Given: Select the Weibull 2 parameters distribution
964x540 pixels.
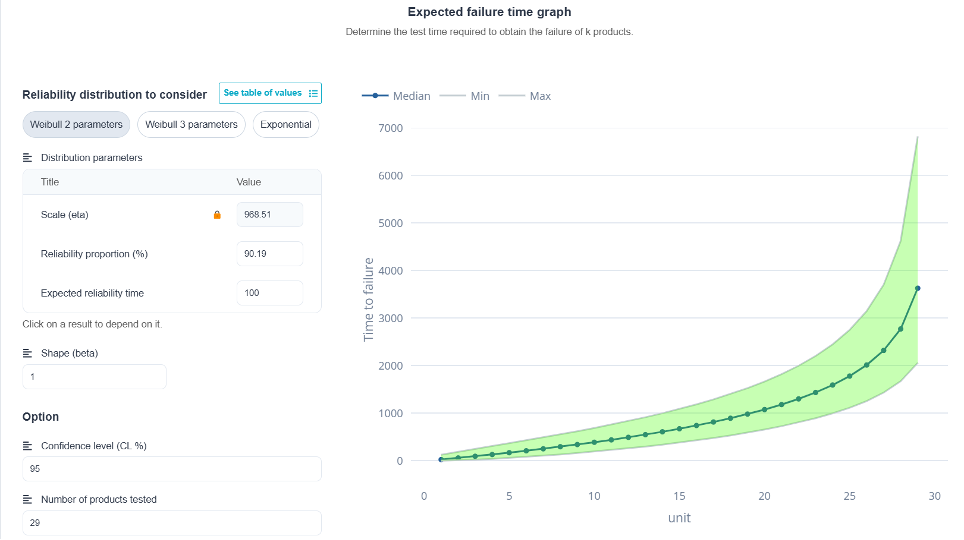Looking at the screenshot, I should click(x=76, y=125).
